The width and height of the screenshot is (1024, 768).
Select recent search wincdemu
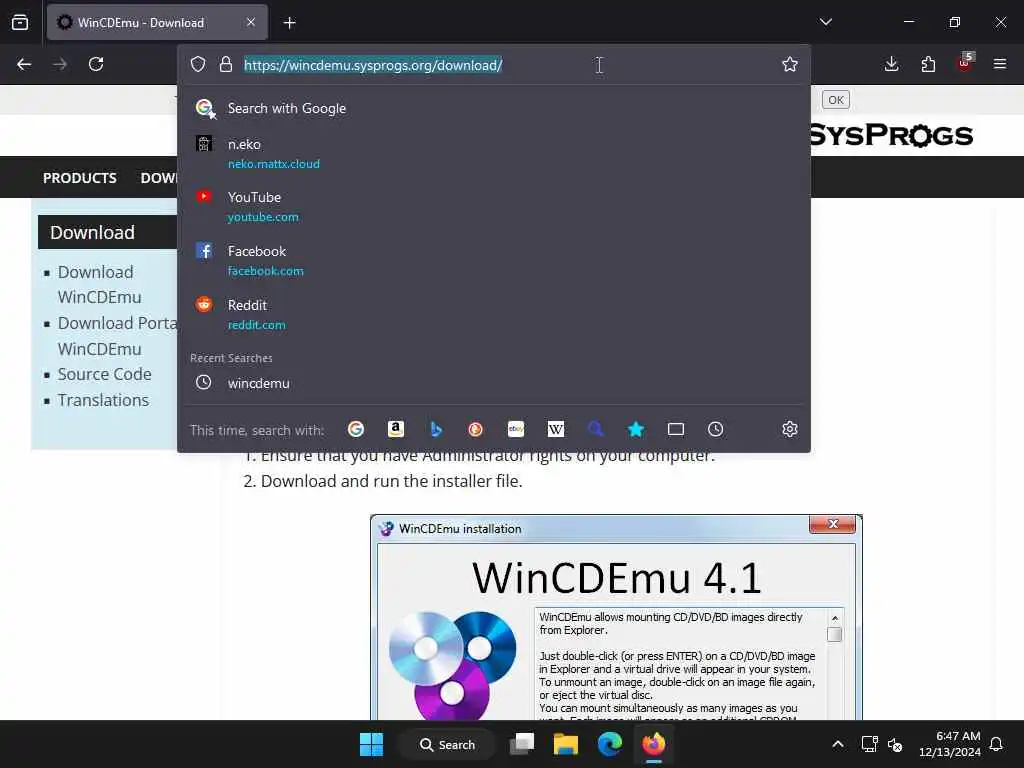pos(494,383)
